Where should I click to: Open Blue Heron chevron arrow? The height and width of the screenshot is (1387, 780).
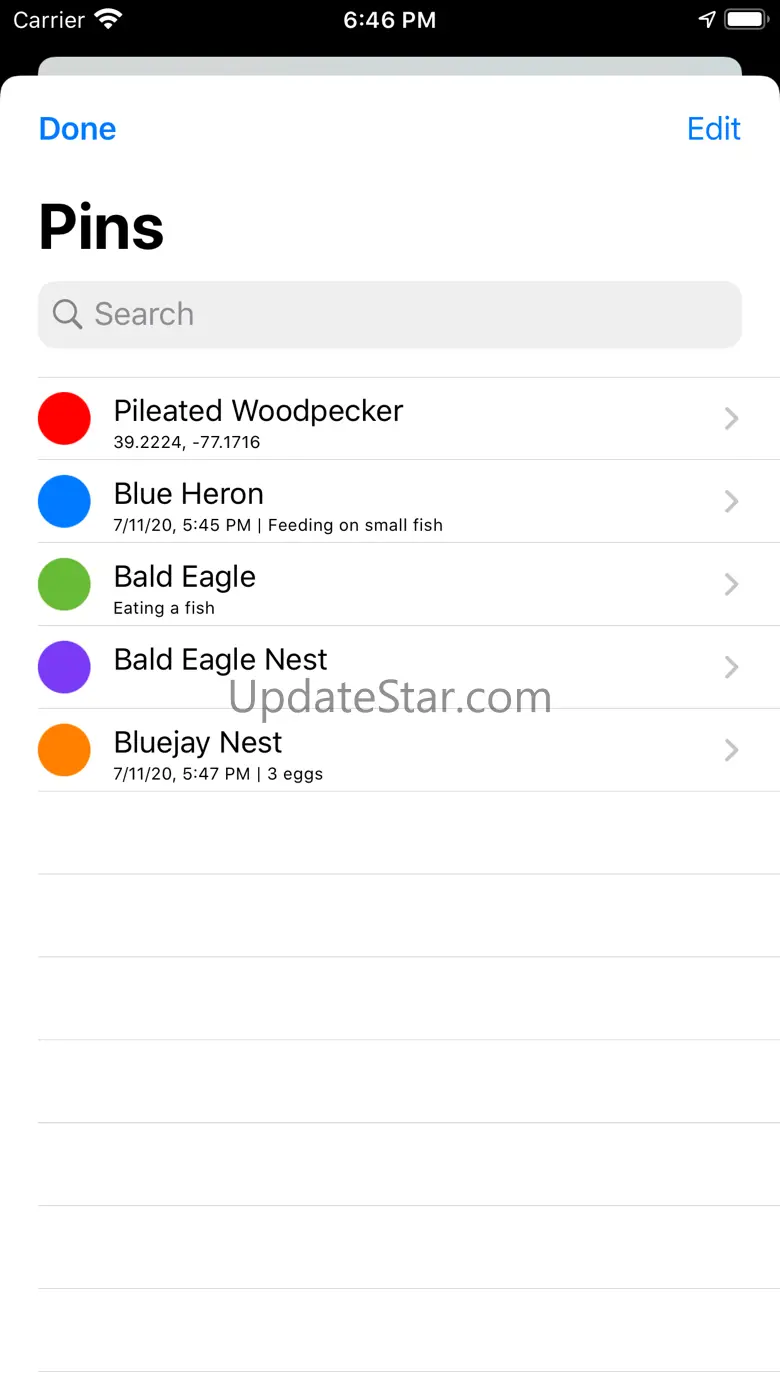click(x=731, y=502)
